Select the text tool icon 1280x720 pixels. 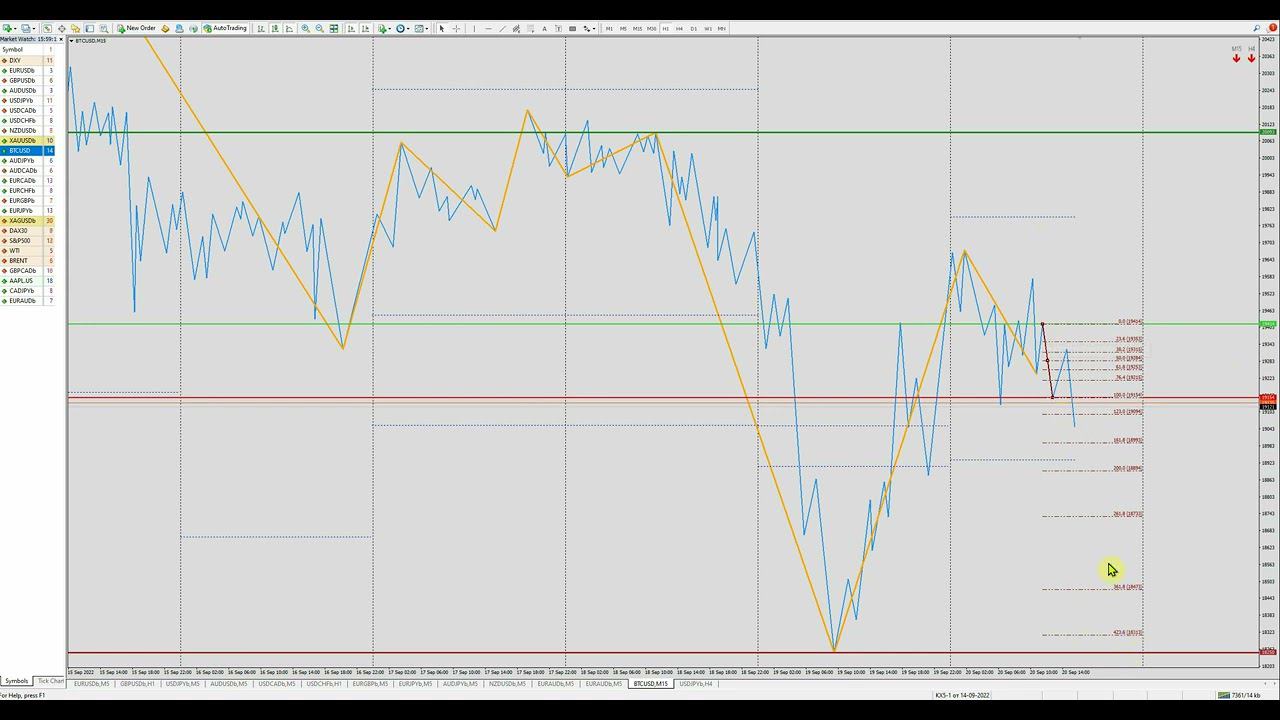click(544, 28)
